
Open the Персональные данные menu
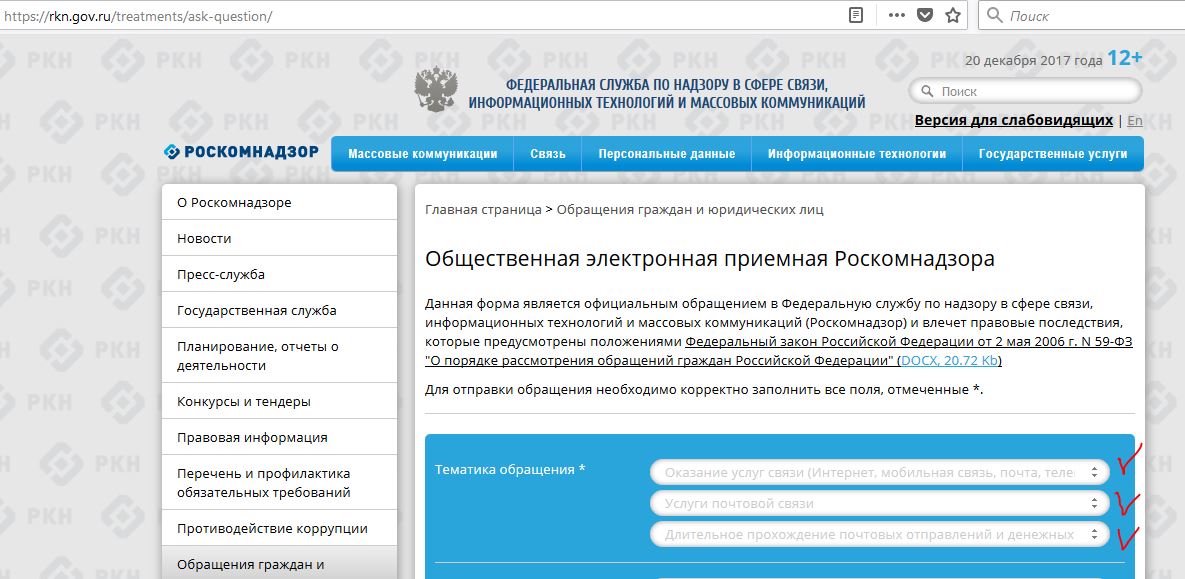(667, 153)
